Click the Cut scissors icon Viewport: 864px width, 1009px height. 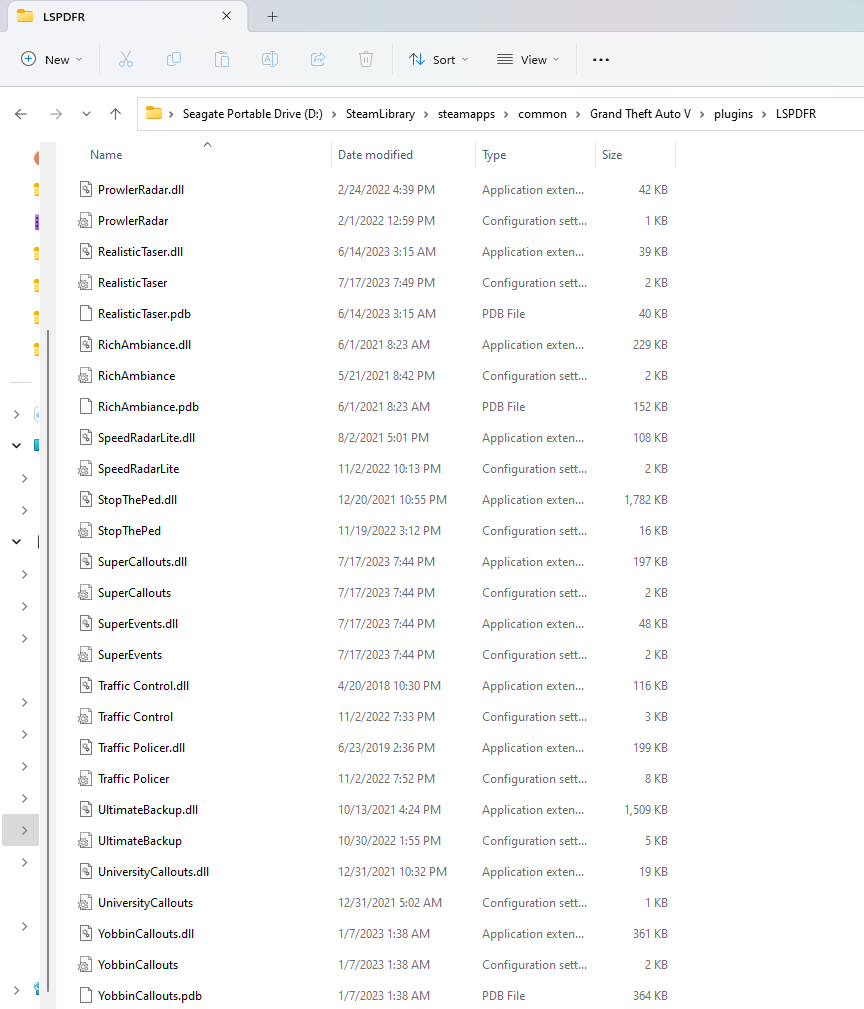click(x=126, y=59)
